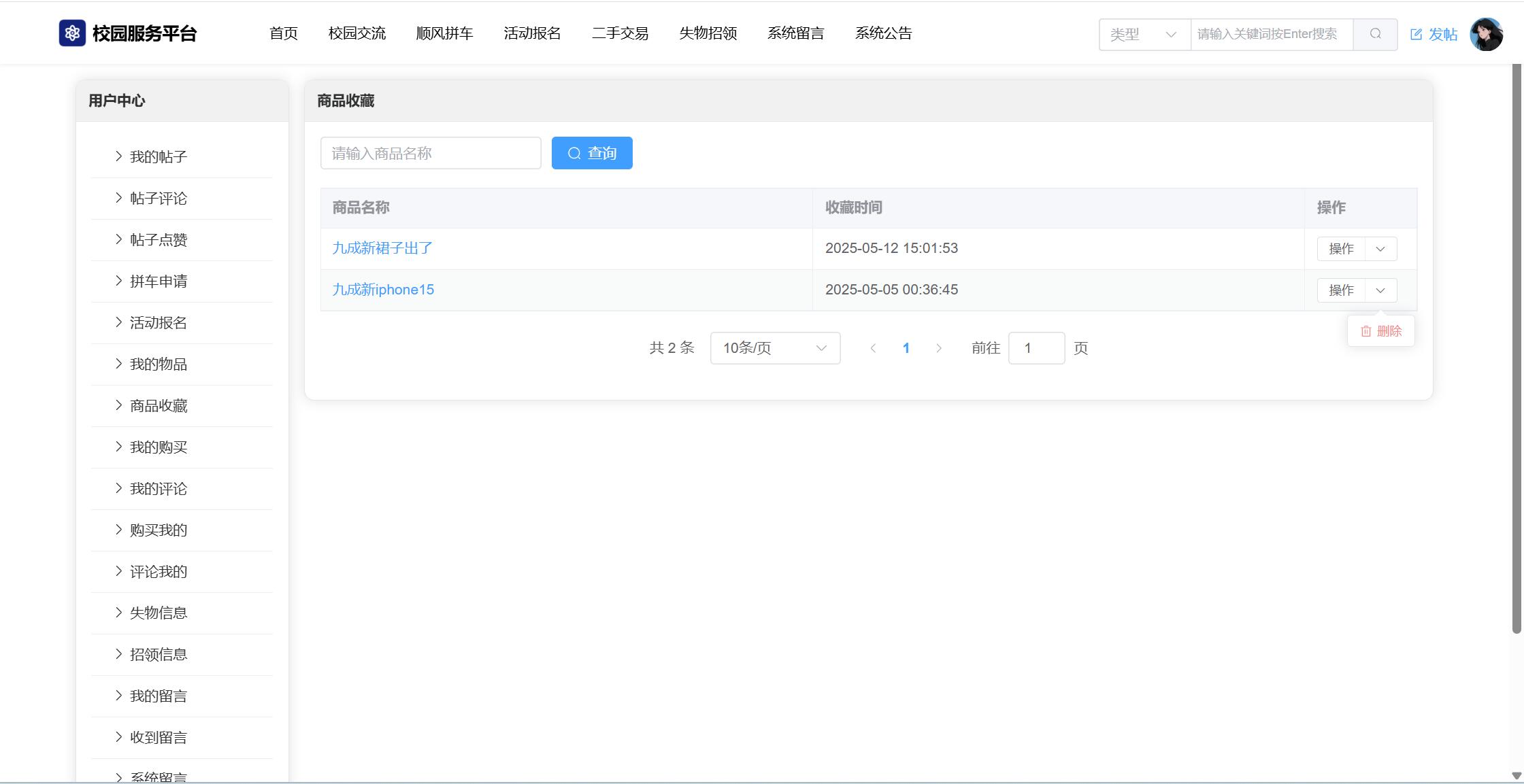1524x784 pixels.
Task: Click the blue 查询 search button
Action: click(x=592, y=153)
